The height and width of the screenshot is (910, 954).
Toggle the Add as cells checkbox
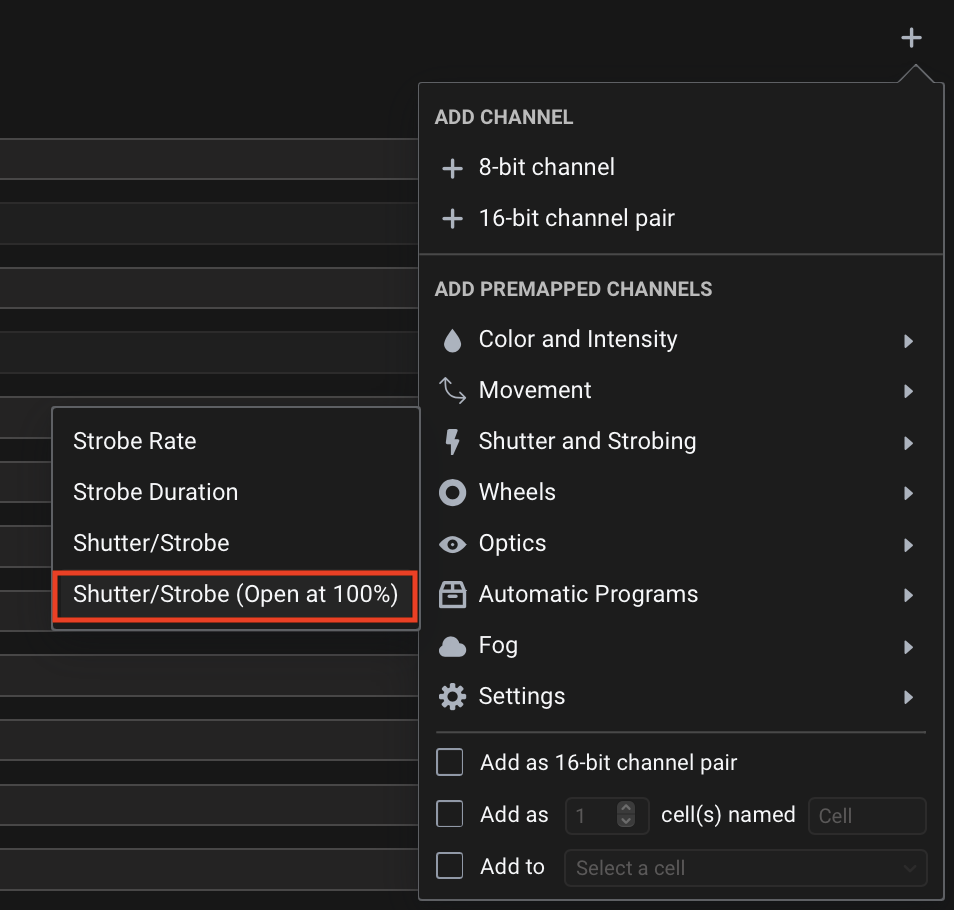pyautogui.click(x=450, y=815)
